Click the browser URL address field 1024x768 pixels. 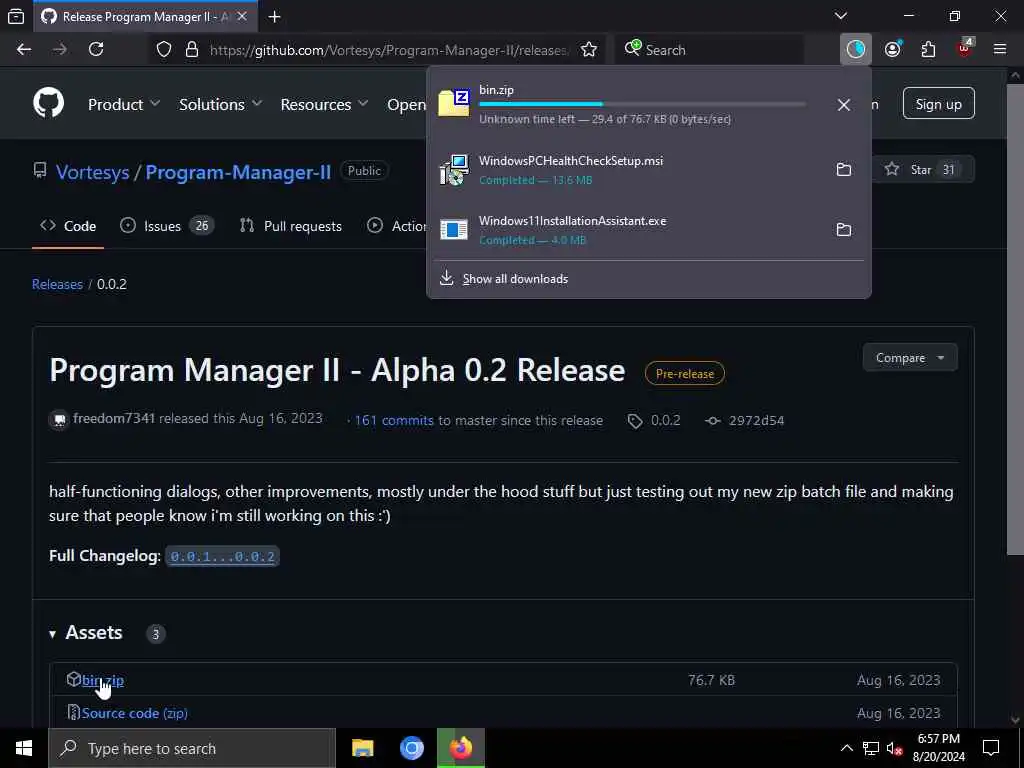click(389, 50)
